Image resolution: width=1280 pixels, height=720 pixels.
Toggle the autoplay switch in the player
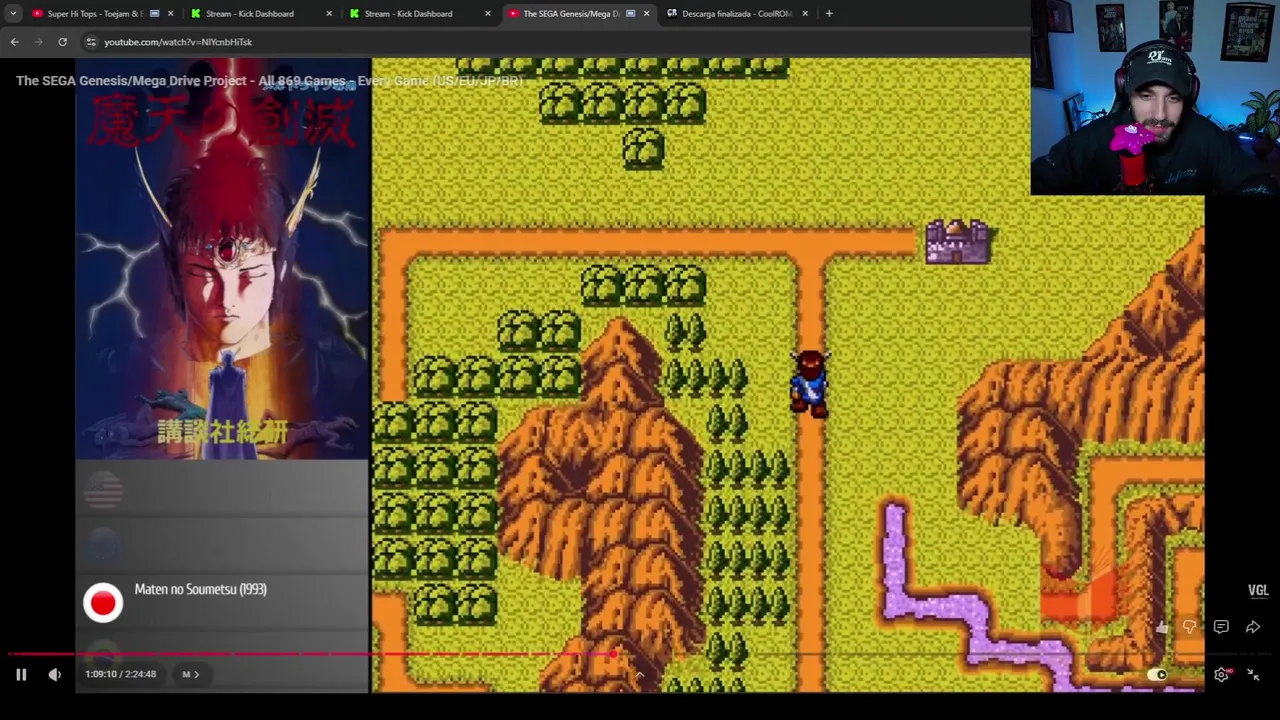[1157, 674]
